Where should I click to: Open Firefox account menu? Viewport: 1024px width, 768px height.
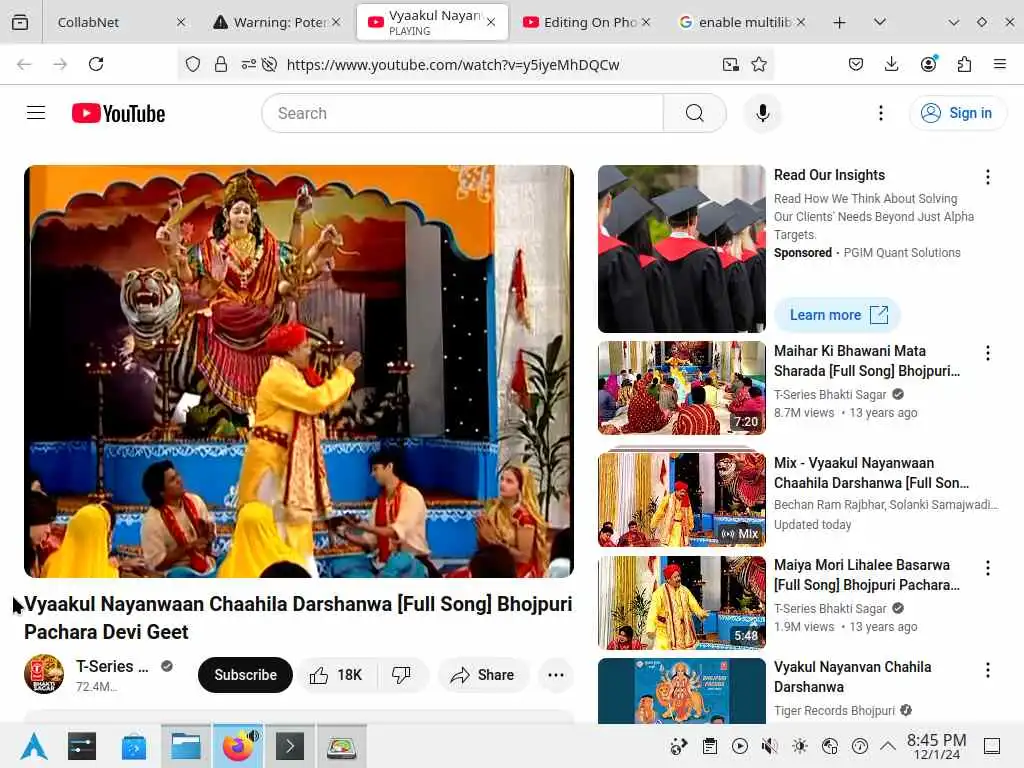click(929, 64)
